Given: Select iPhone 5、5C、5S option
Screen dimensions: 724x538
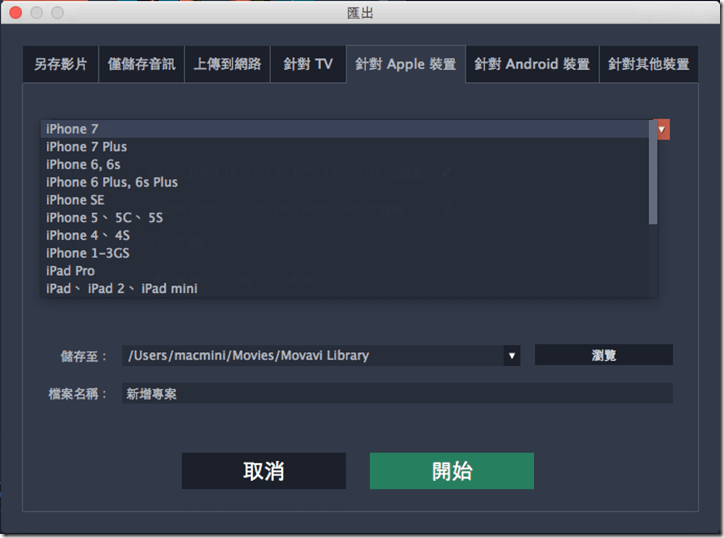Looking at the screenshot, I should coord(345,218).
